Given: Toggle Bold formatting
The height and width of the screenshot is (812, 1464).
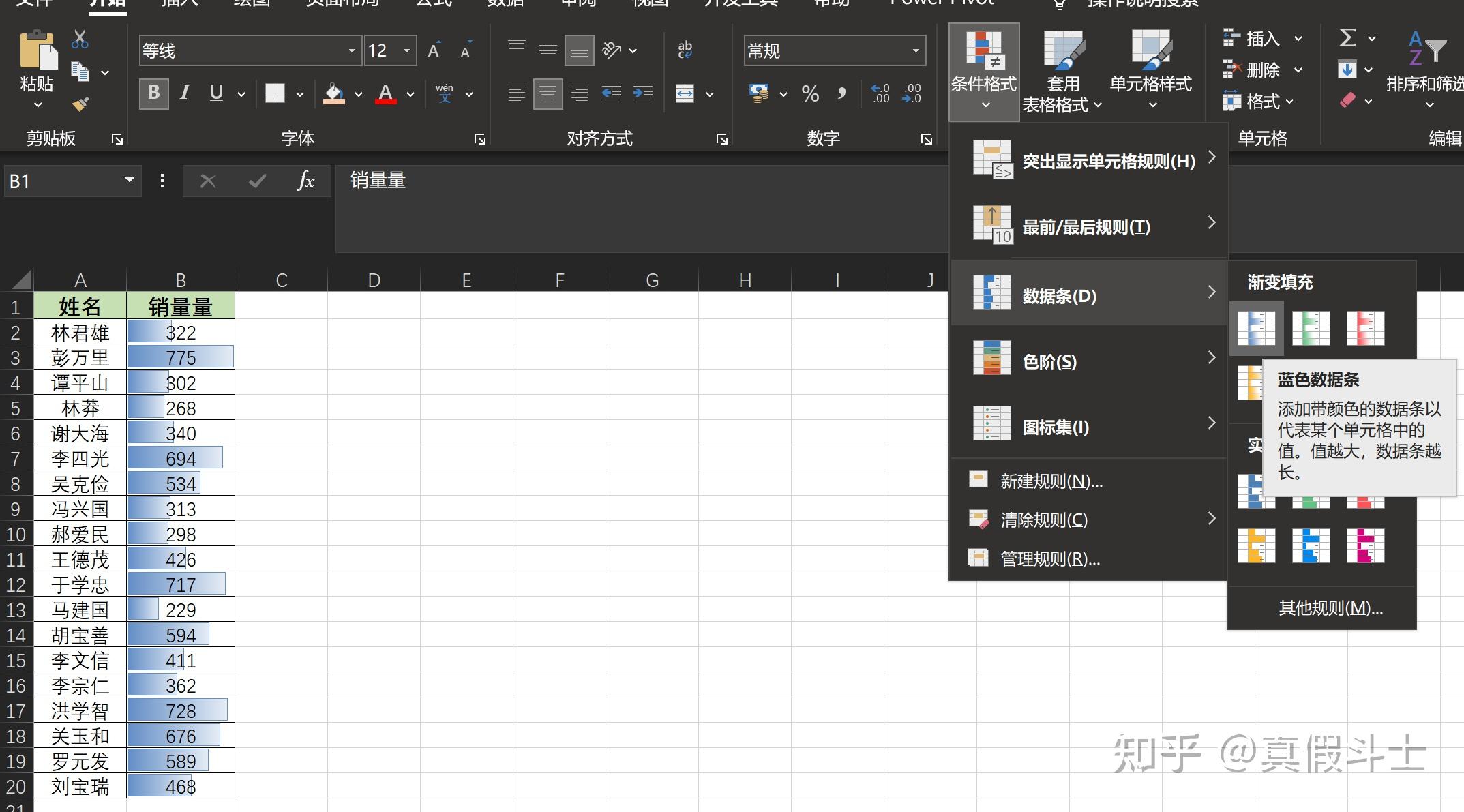Looking at the screenshot, I should point(154,93).
